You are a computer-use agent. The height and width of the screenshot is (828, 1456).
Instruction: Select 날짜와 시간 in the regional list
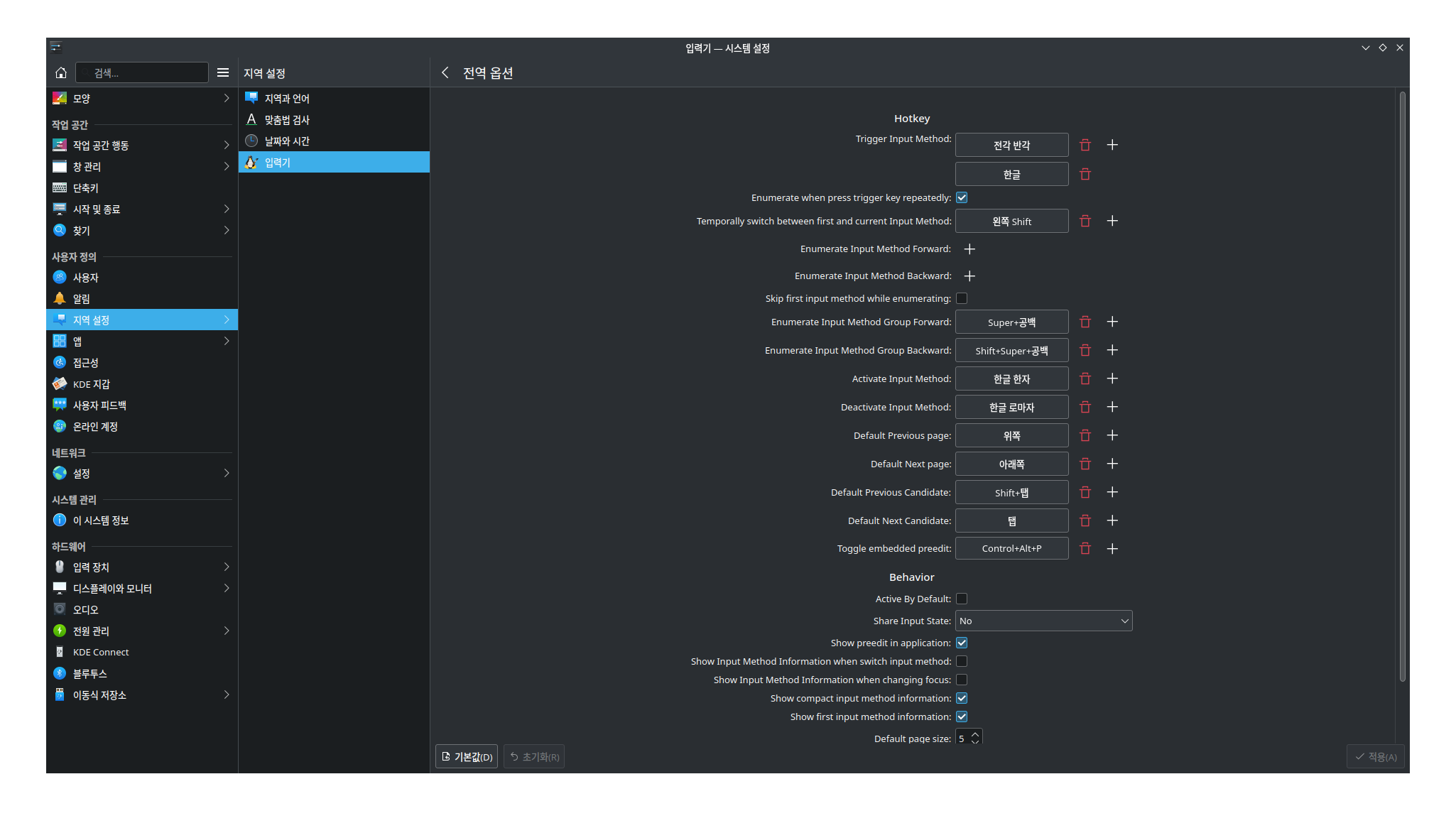coord(287,141)
